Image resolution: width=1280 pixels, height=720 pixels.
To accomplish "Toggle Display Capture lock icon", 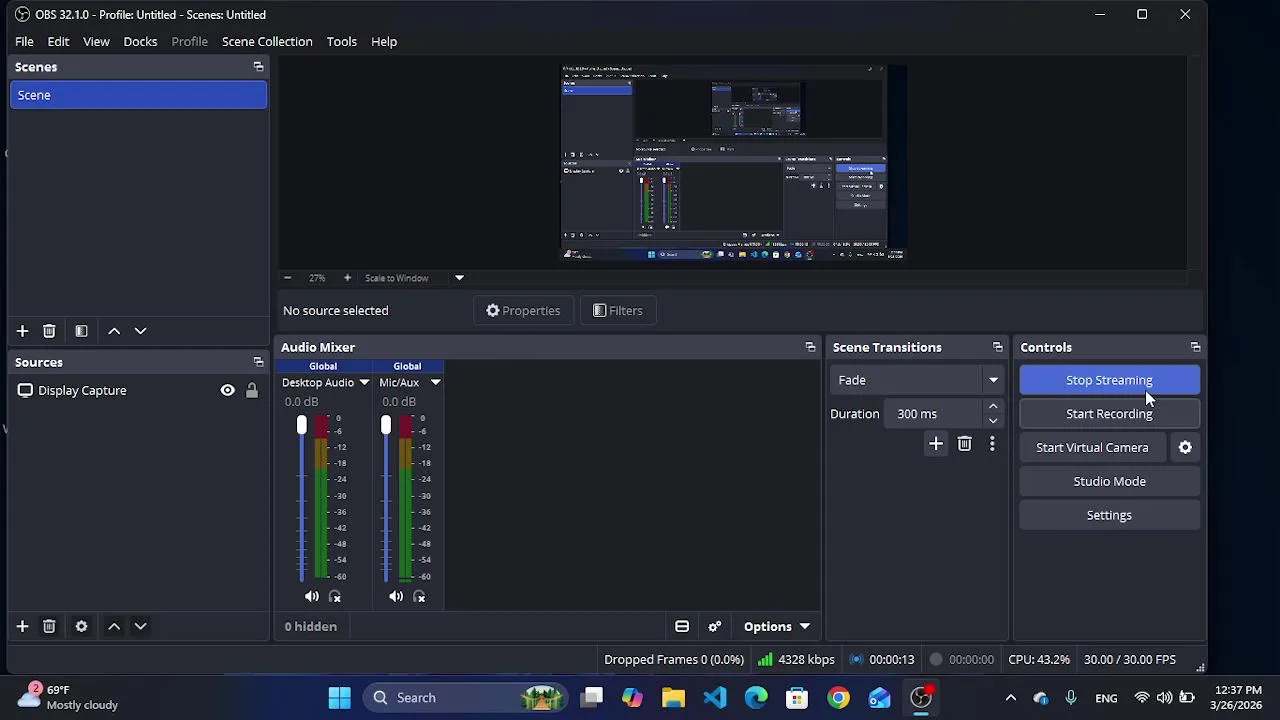I will coord(252,391).
